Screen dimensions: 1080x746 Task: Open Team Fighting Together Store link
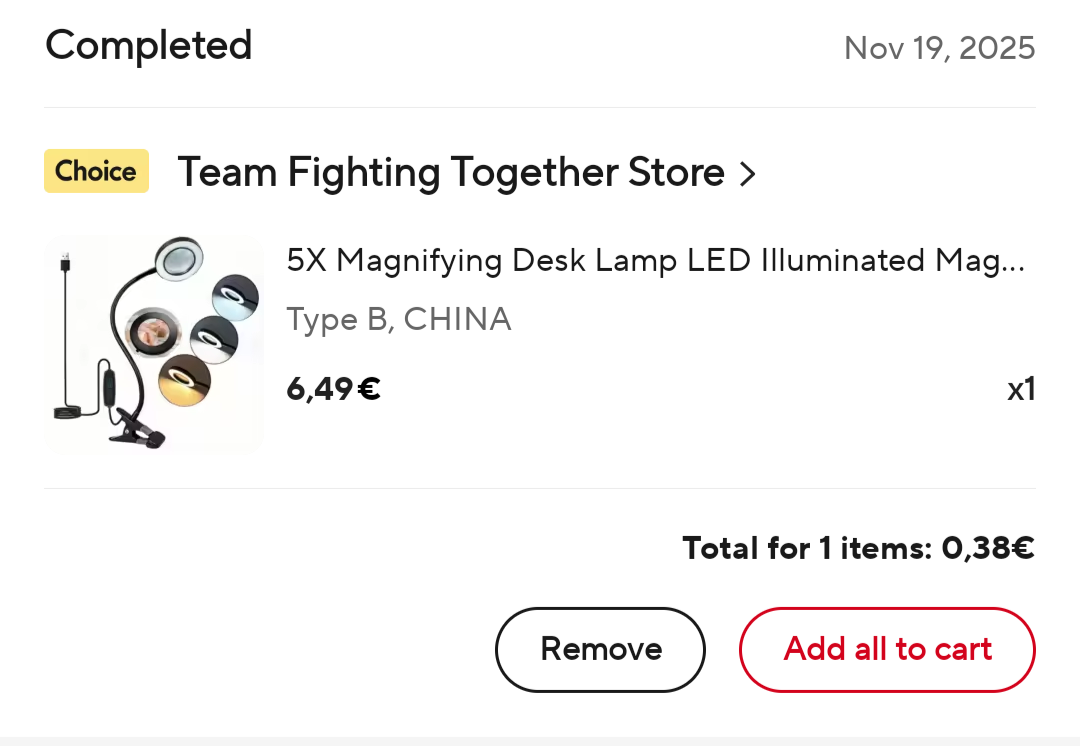coord(450,173)
